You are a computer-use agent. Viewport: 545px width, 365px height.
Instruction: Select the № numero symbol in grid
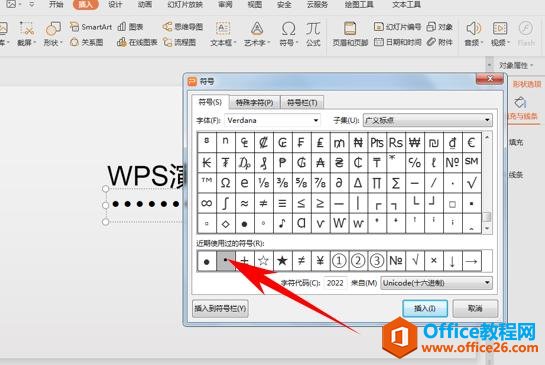453,162
